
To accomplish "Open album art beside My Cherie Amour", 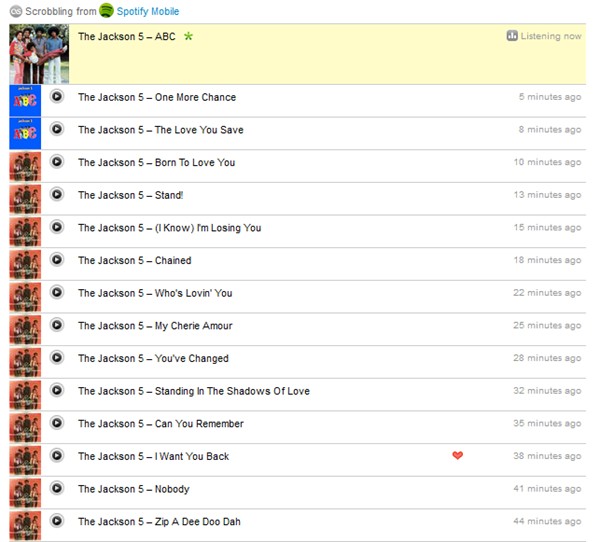I will [x=25, y=329].
